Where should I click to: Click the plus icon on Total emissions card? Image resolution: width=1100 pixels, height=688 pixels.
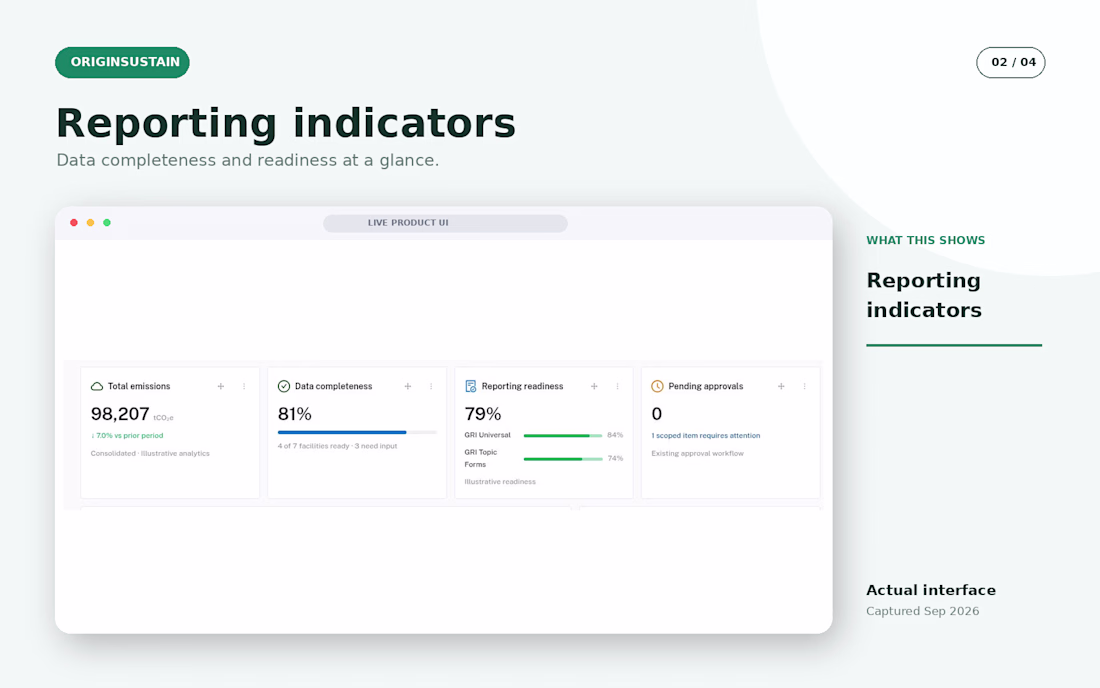coord(220,386)
